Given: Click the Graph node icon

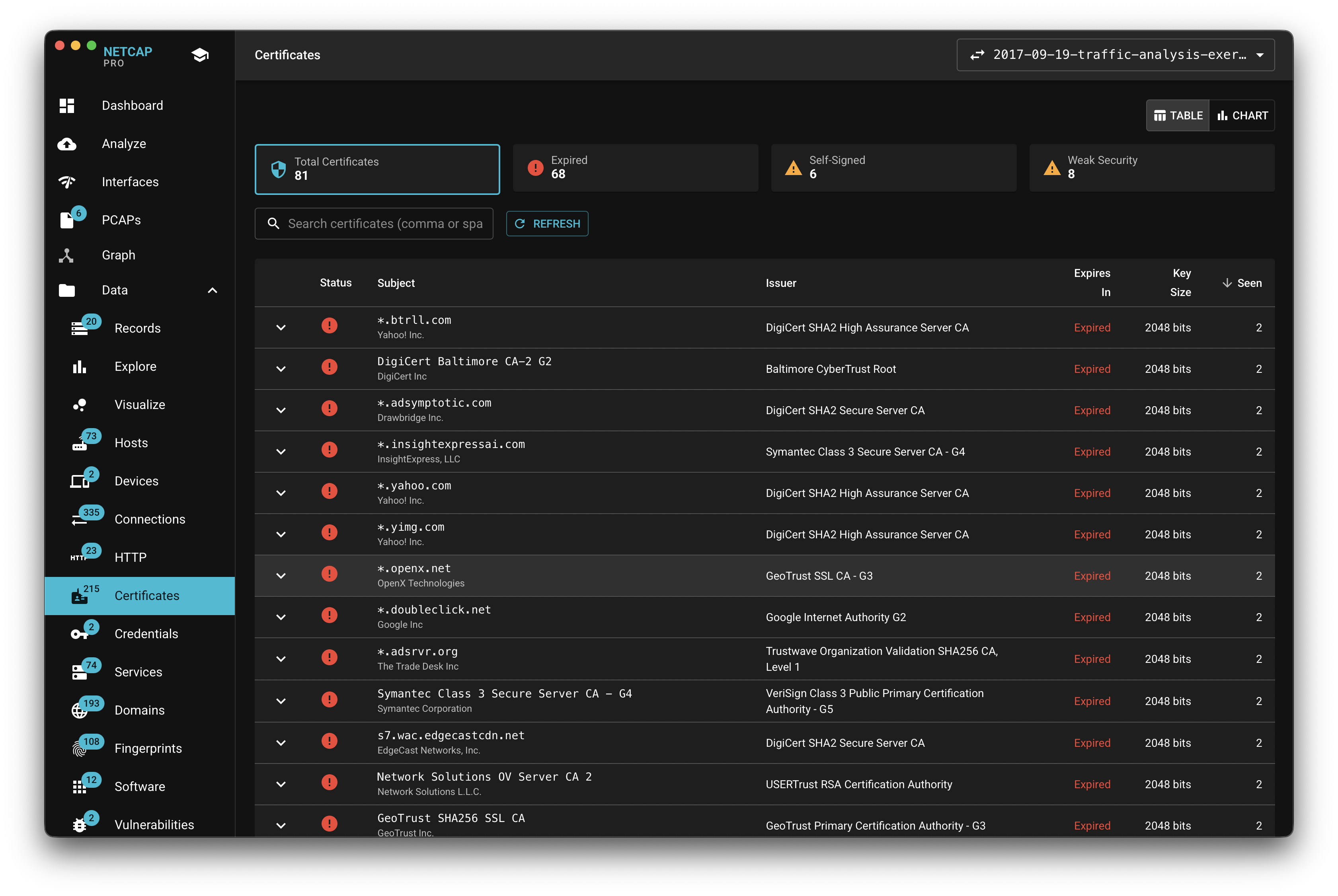Looking at the screenshot, I should [x=66, y=255].
